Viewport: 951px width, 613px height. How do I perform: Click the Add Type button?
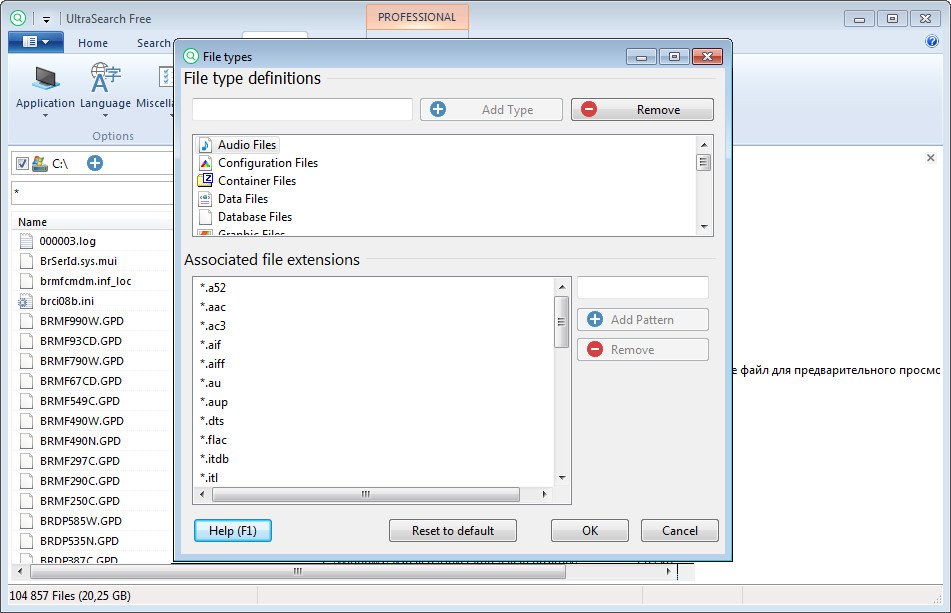[x=491, y=110]
